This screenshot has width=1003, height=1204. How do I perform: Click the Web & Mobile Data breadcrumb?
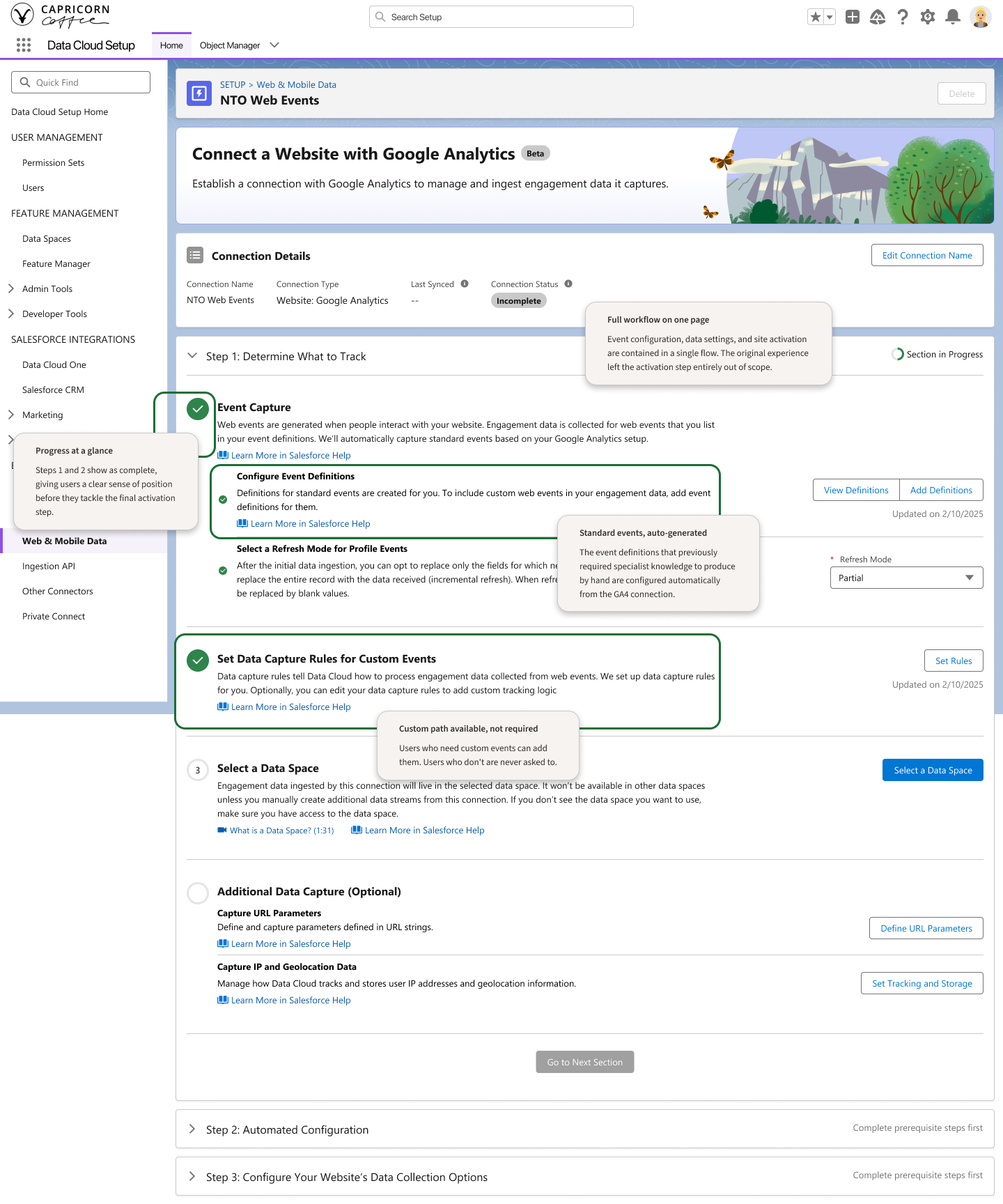click(x=297, y=84)
